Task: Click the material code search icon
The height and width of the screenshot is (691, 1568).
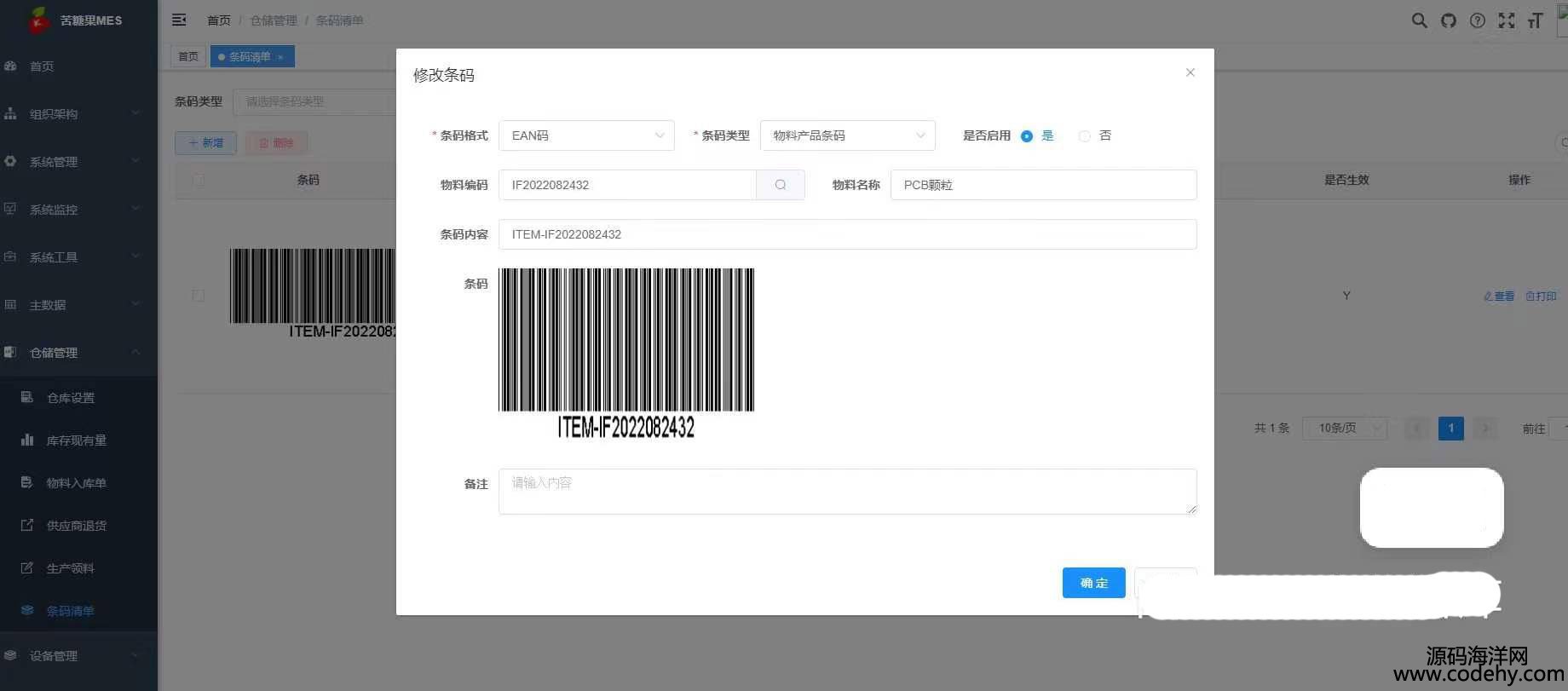Action: [x=780, y=185]
